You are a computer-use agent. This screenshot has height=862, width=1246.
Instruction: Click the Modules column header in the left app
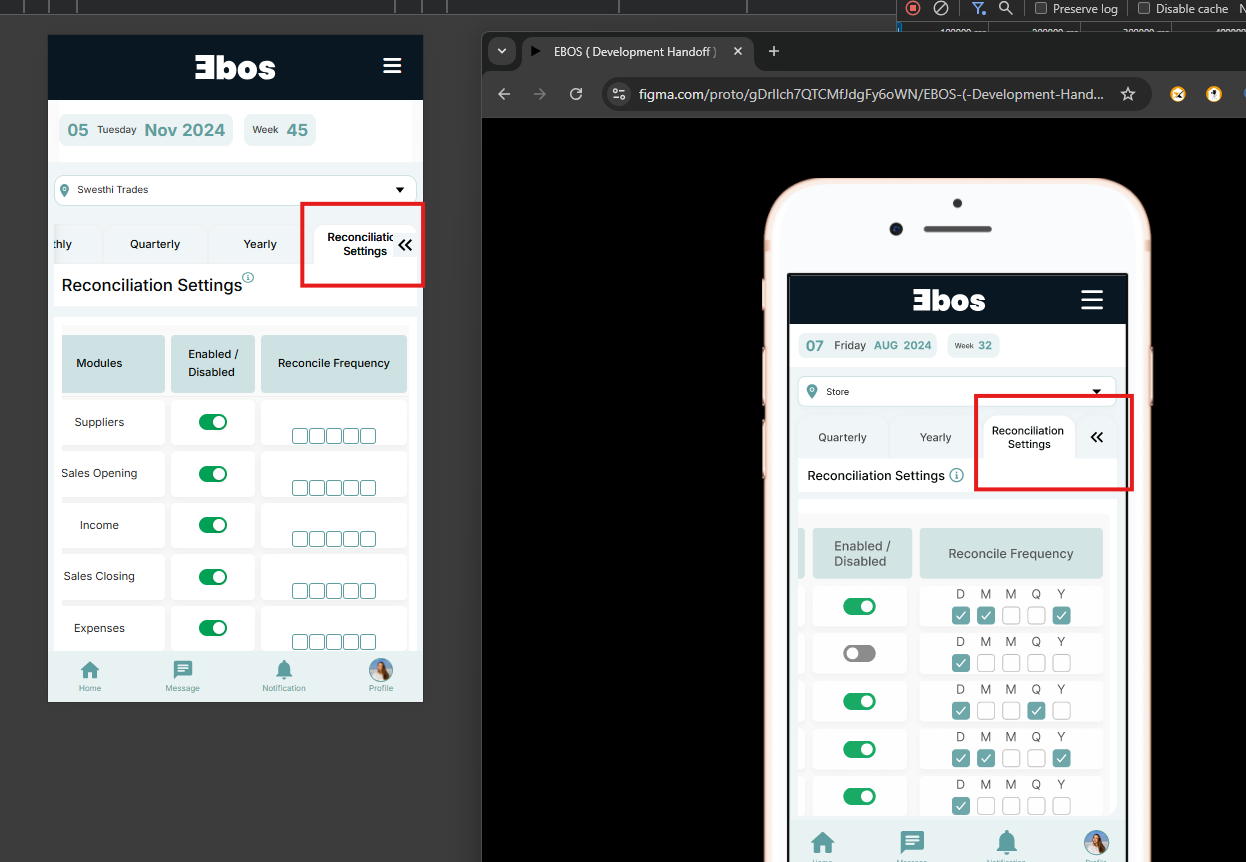113,363
